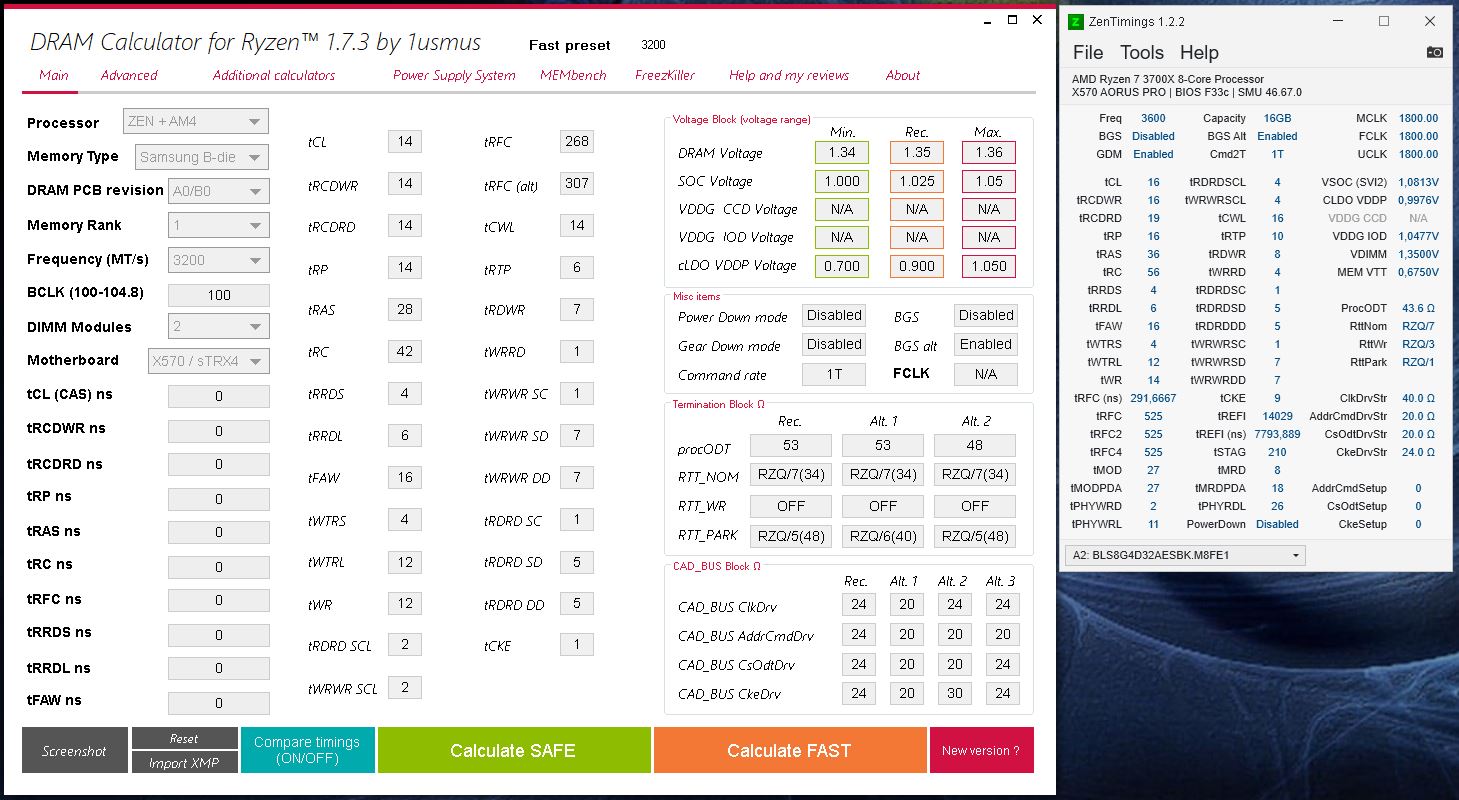The width and height of the screenshot is (1459, 800).
Task: Click the RTT_WR Rec. value OFF
Action: (790, 506)
